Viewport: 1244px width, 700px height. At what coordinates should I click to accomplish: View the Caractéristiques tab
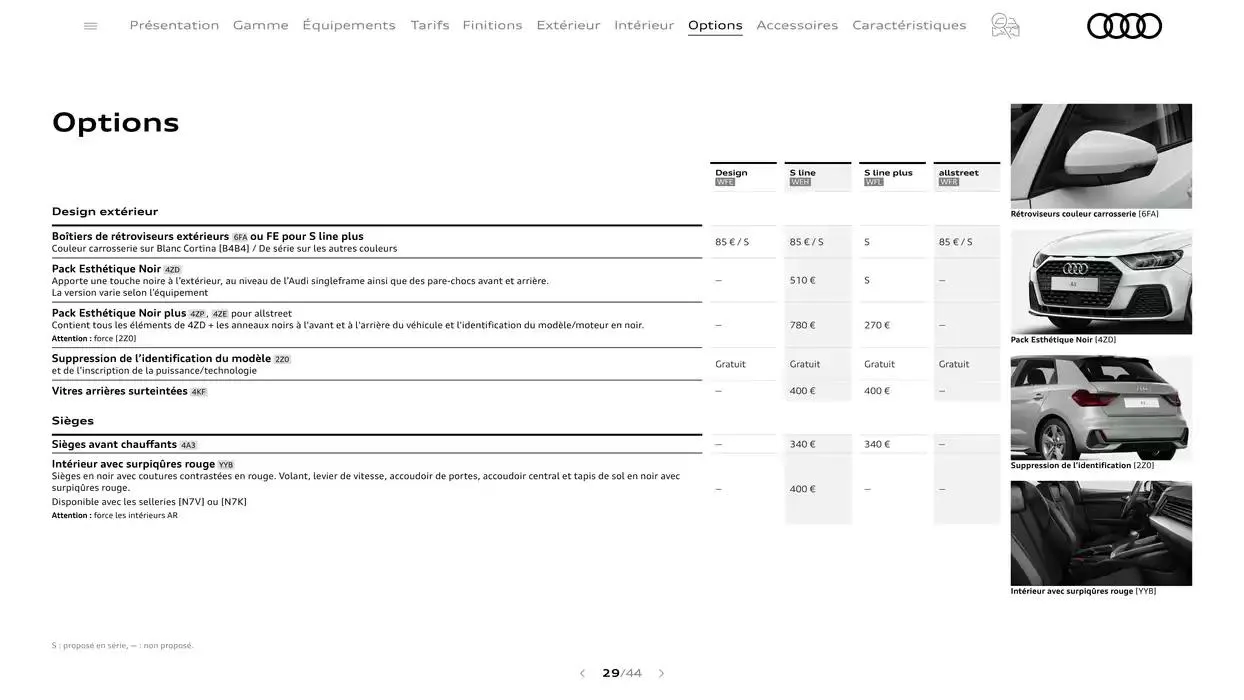click(x=909, y=25)
